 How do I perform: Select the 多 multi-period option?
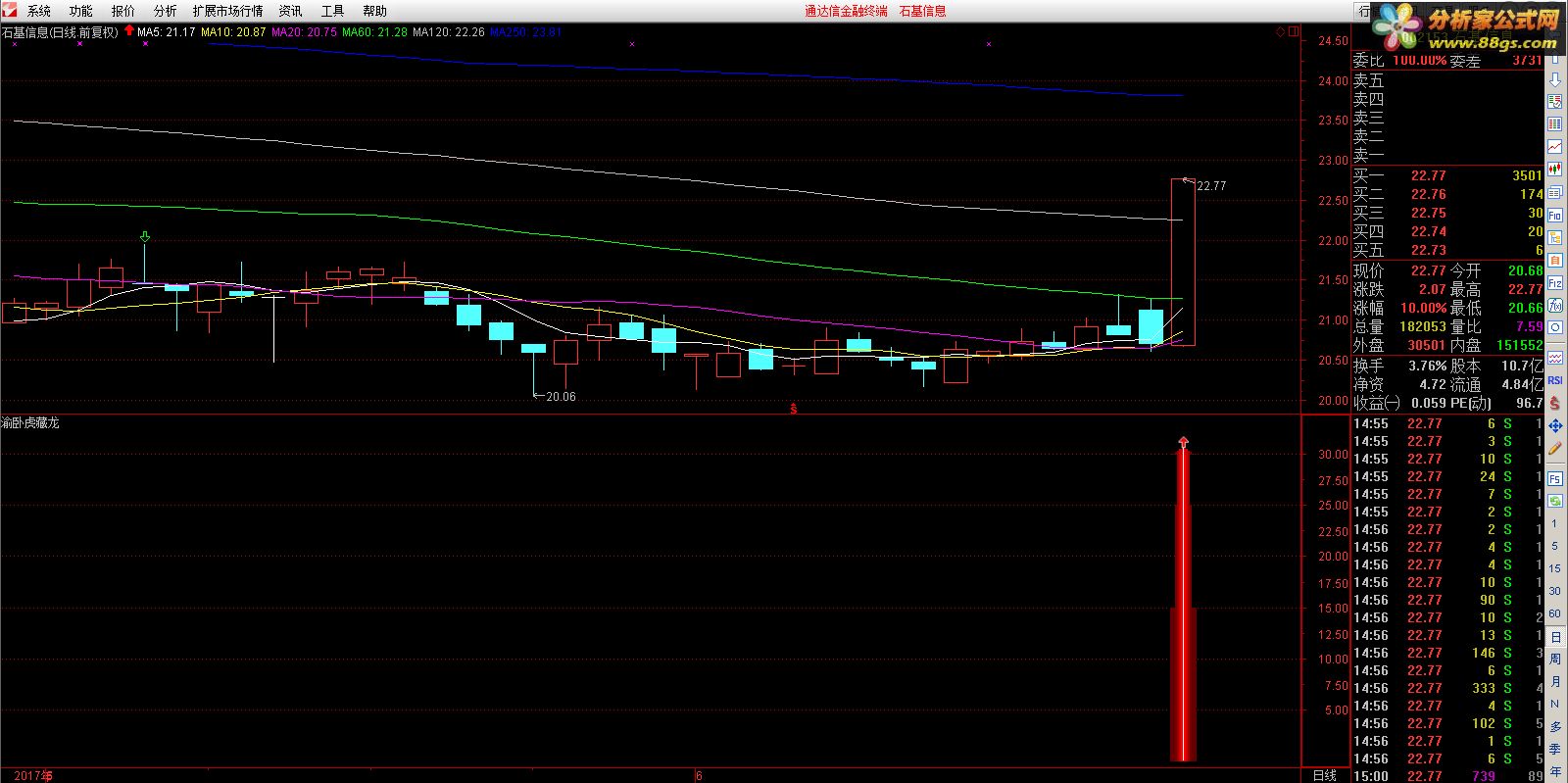click(x=1555, y=726)
